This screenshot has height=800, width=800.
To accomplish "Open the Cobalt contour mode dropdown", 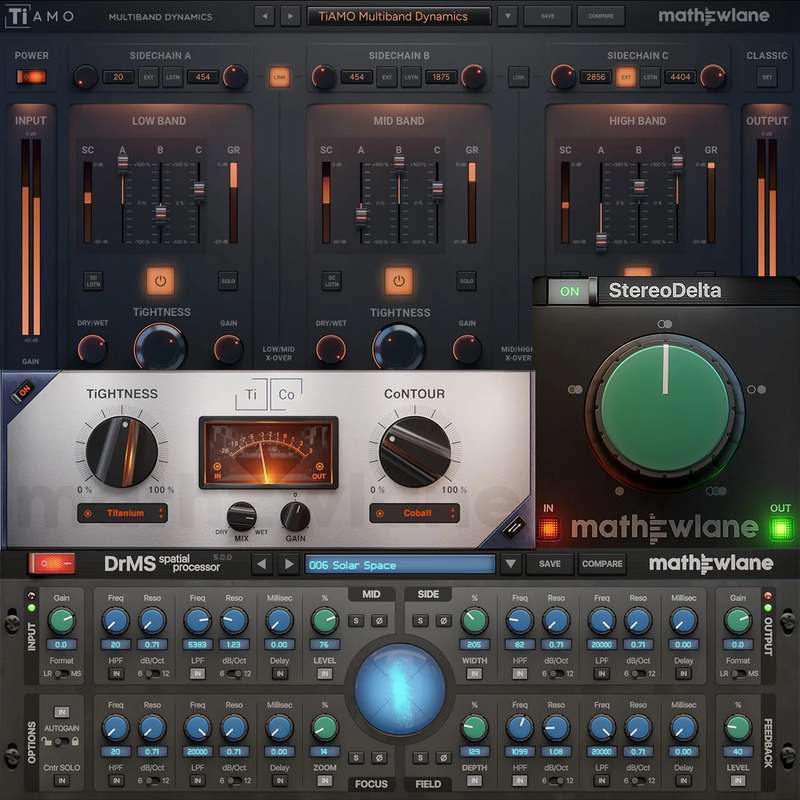I will 414,513.
